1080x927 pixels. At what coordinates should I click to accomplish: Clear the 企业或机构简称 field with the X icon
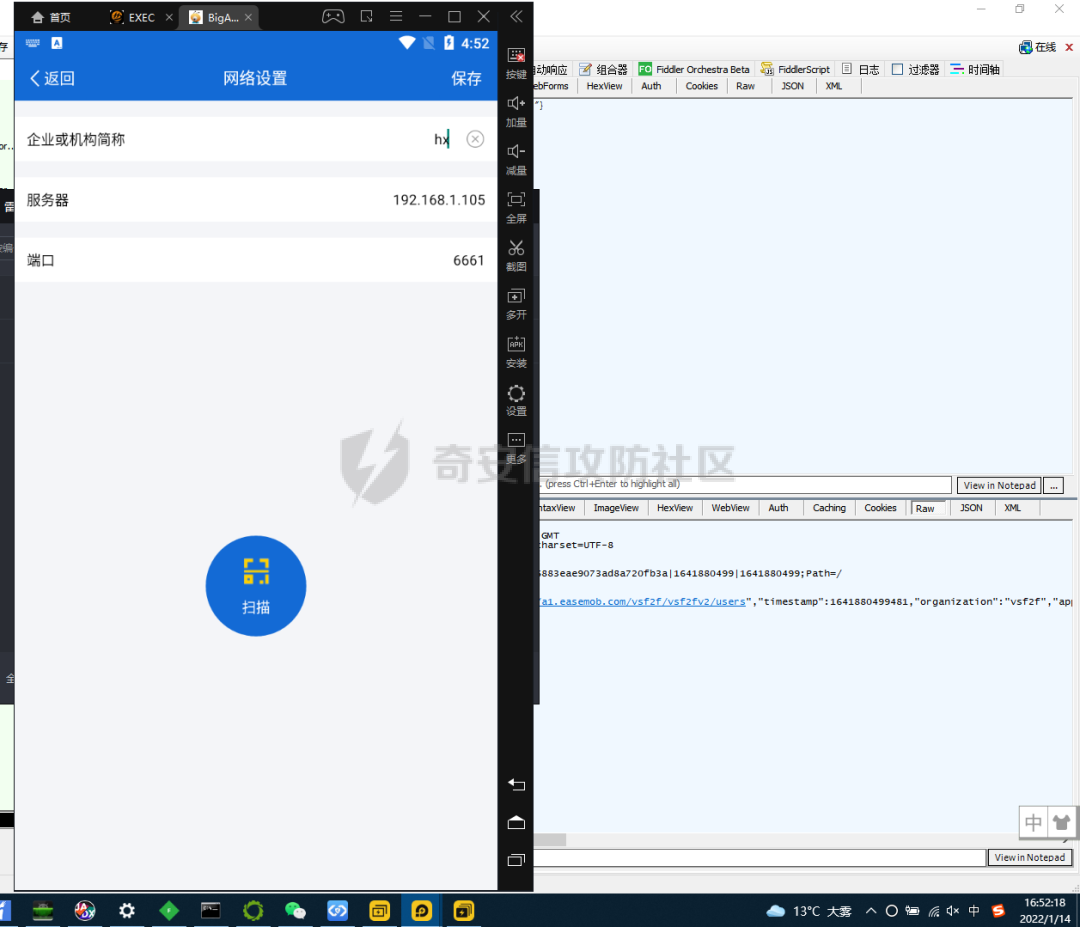click(x=475, y=139)
